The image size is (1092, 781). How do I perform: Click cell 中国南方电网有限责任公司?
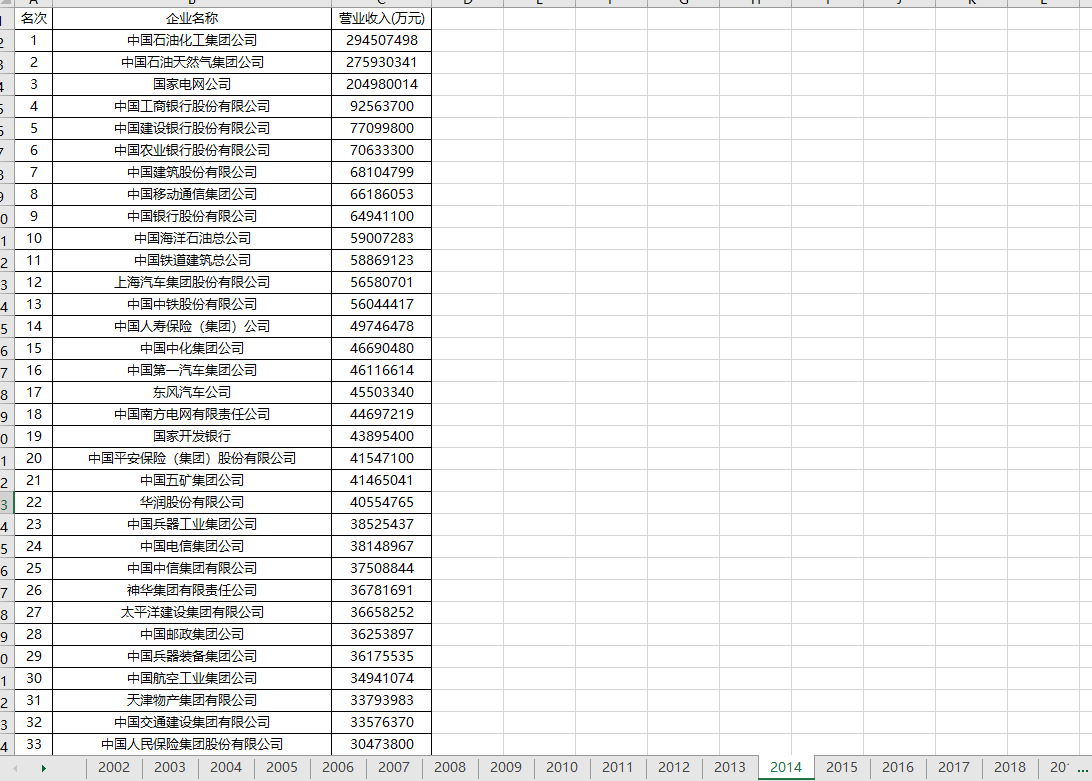[x=192, y=415]
